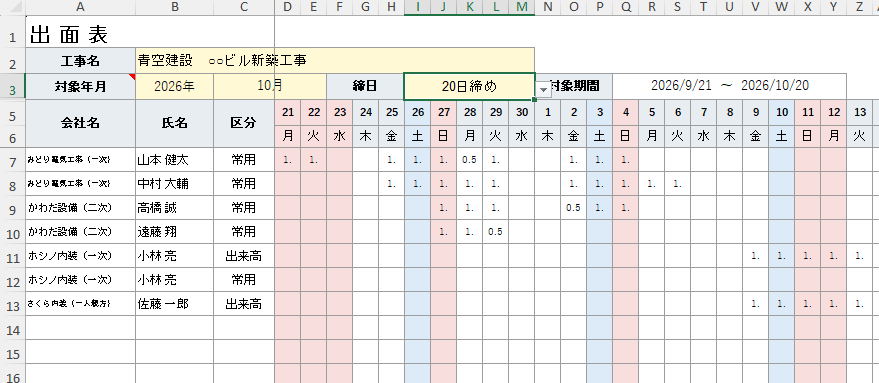This screenshot has height=383, width=879.
Task: Click the 0.5 value in 高橋 誠's row
Action: coord(573,208)
